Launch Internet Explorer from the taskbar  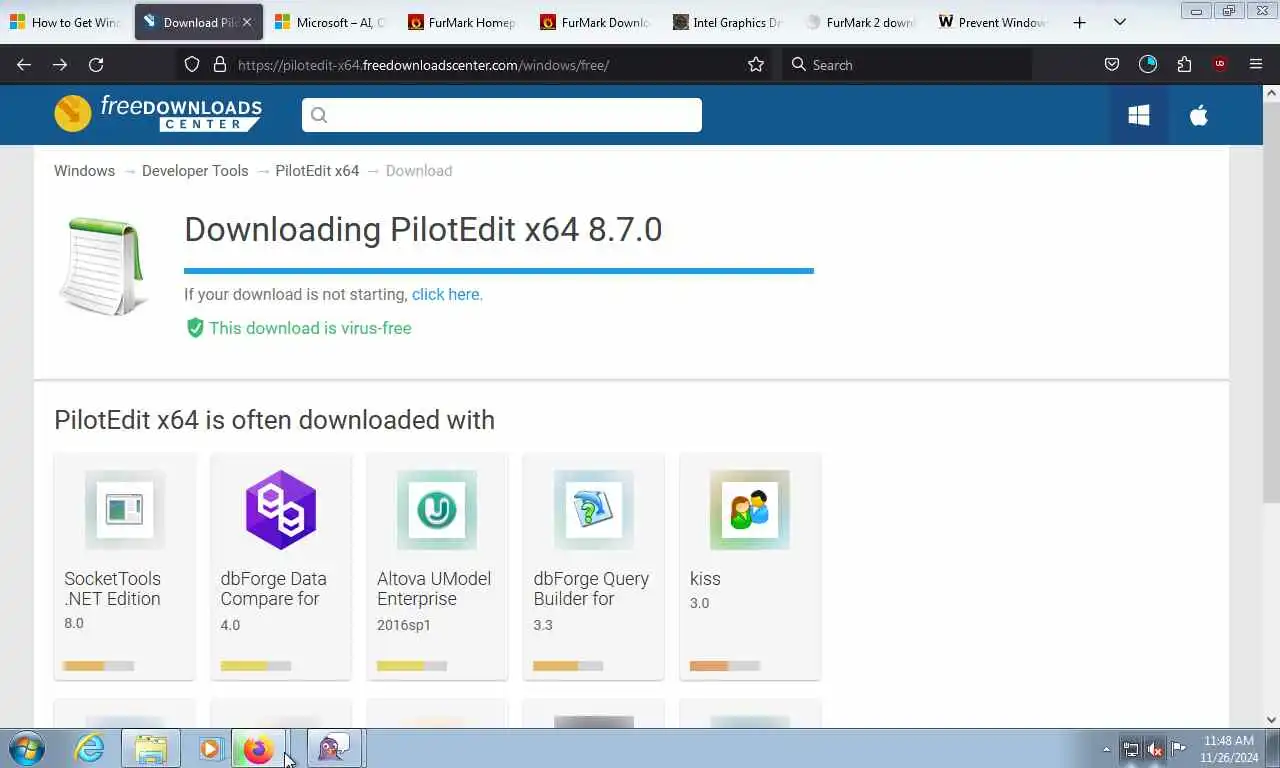[x=89, y=748]
